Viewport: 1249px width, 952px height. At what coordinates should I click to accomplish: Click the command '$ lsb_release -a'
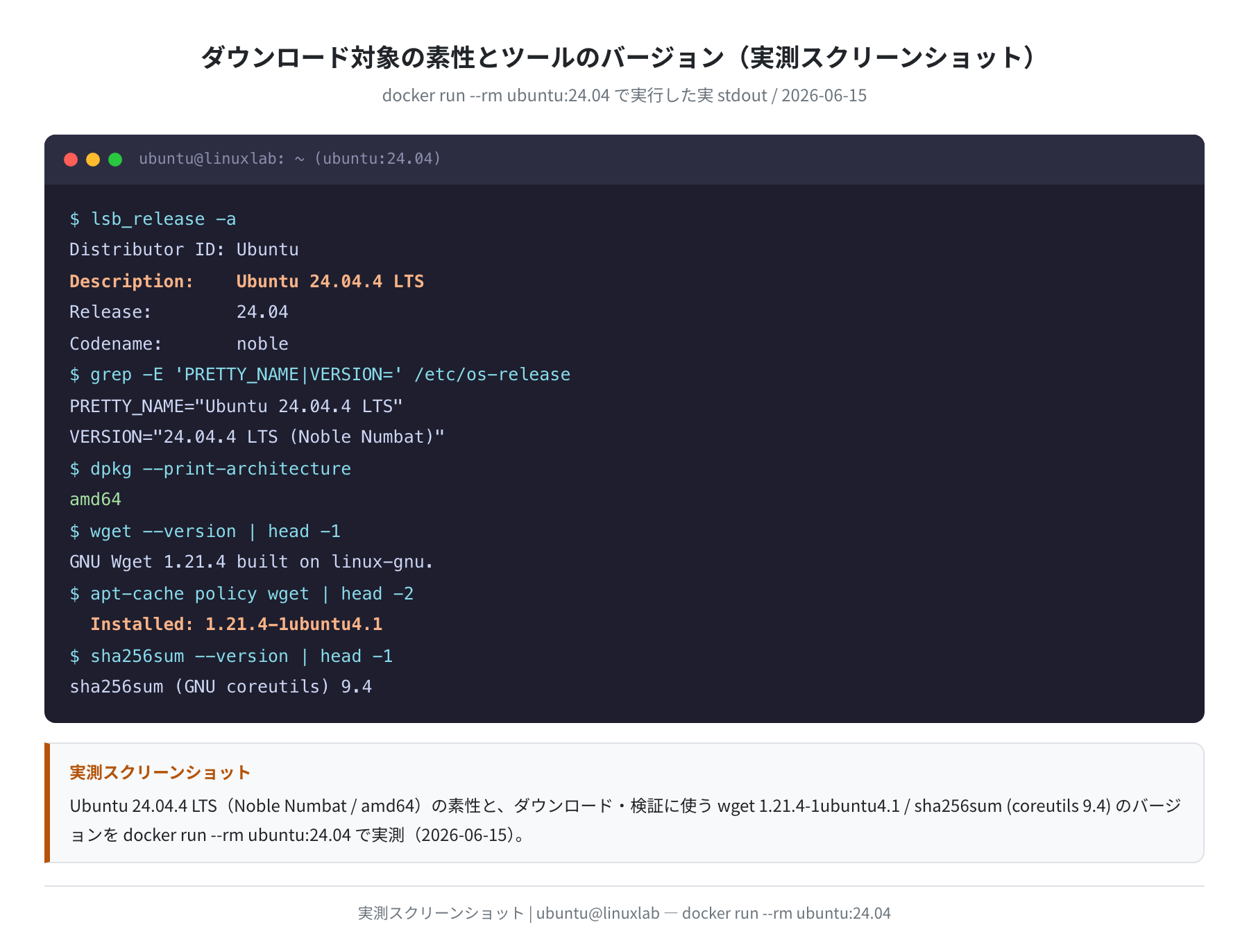pos(153,219)
